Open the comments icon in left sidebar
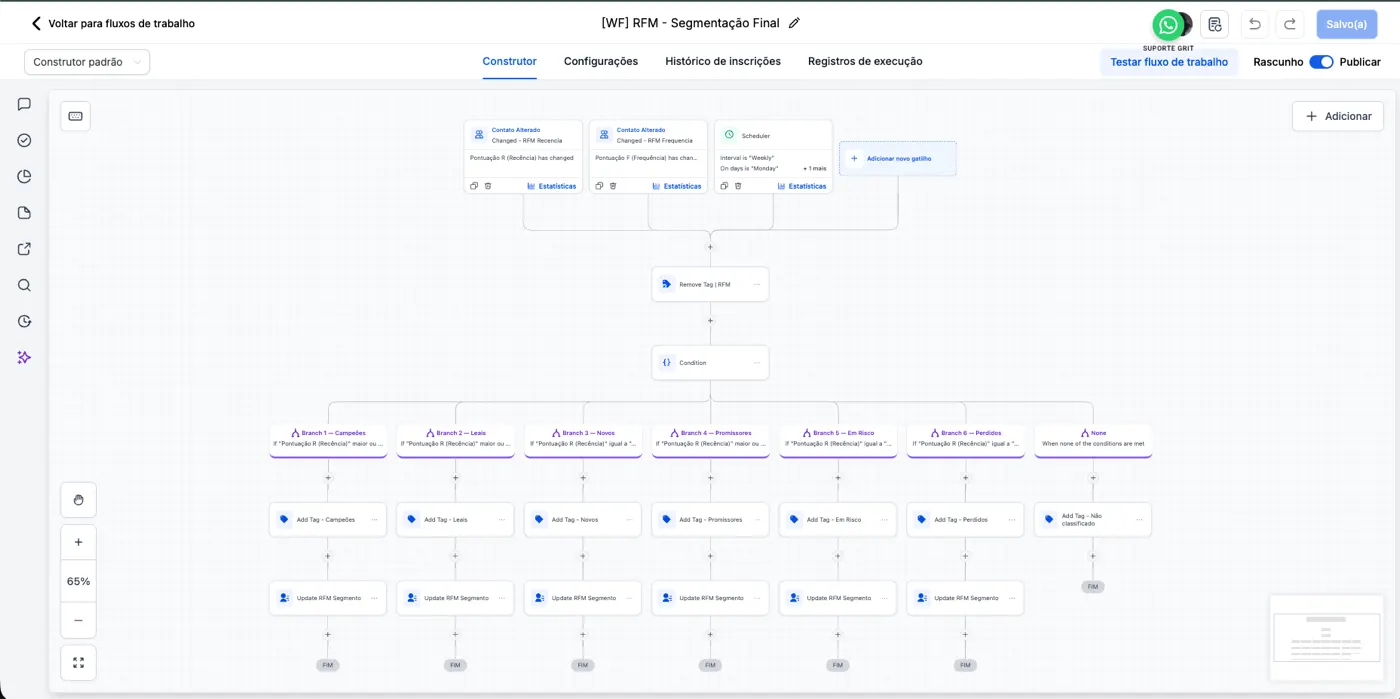This screenshot has height=699, width=1400. pyautogui.click(x=24, y=104)
